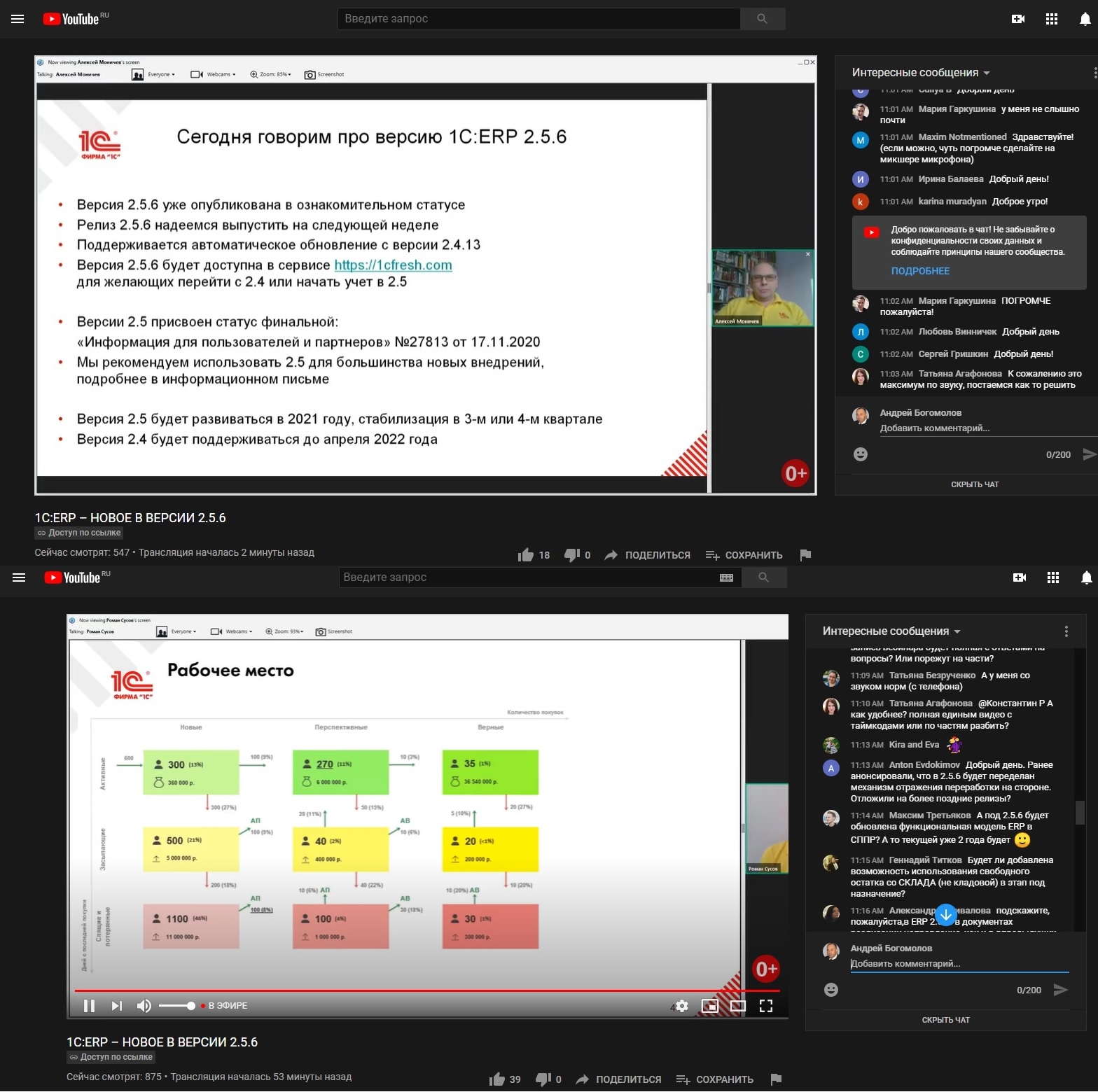Screen dimensions: 1098x1092
Task: Click СОХРАНИТЬ on the 875-viewers page
Action: (x=714, y=1079)
